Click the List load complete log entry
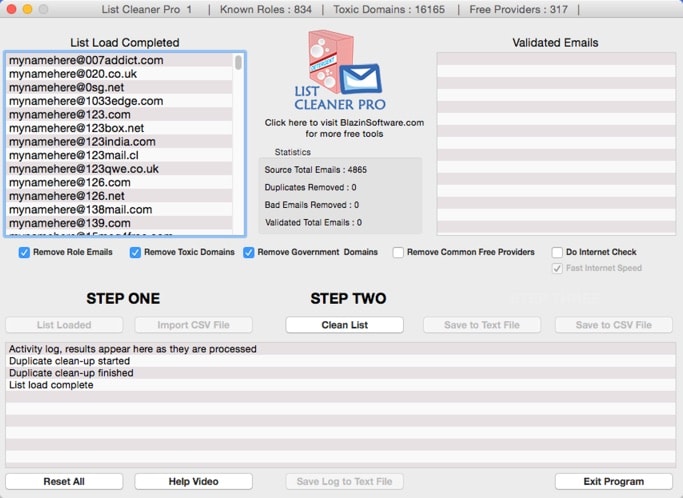Viewport: 683px width, 498px height. [340, 385]
